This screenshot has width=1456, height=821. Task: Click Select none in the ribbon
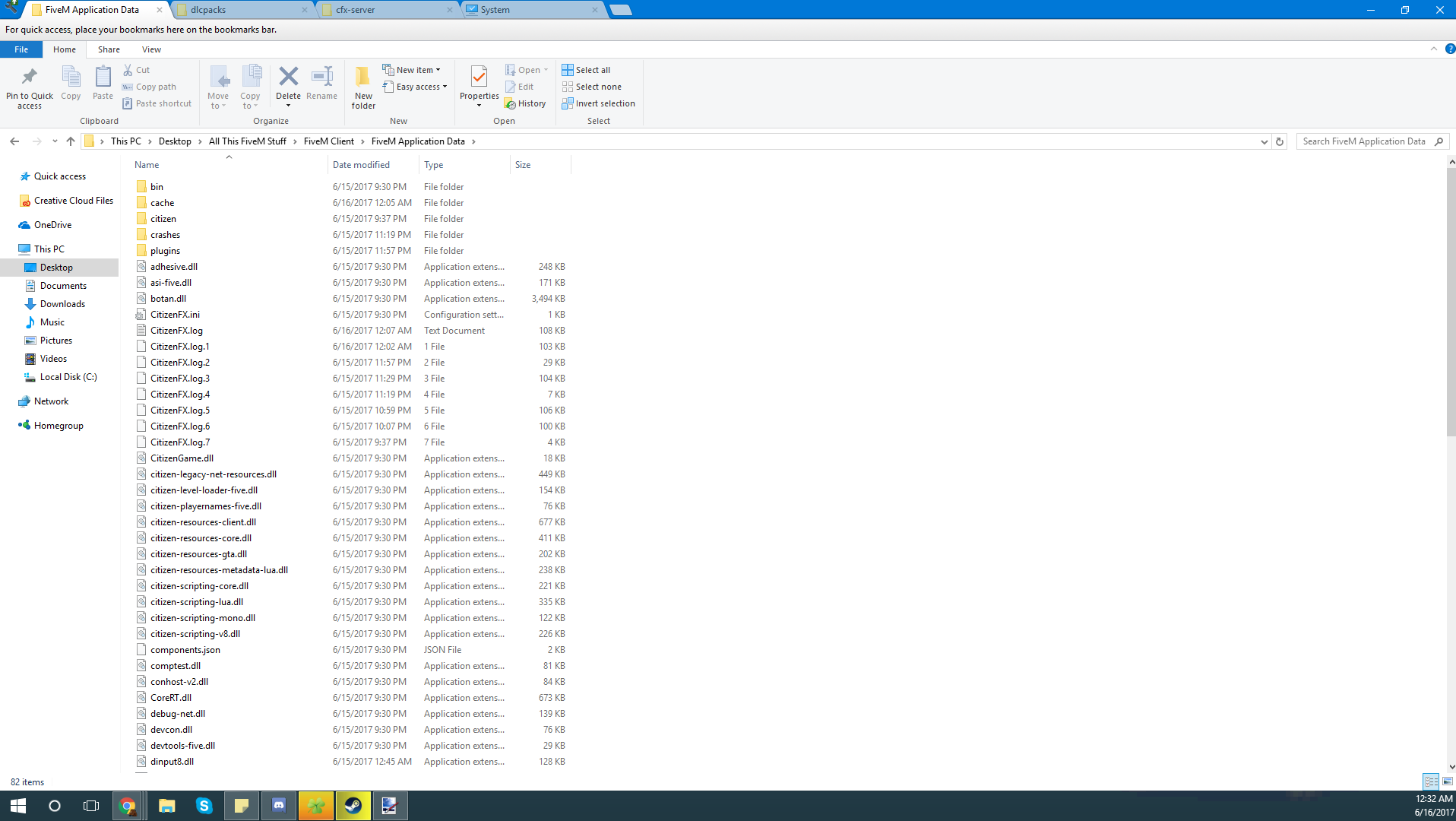pos(591,87)
